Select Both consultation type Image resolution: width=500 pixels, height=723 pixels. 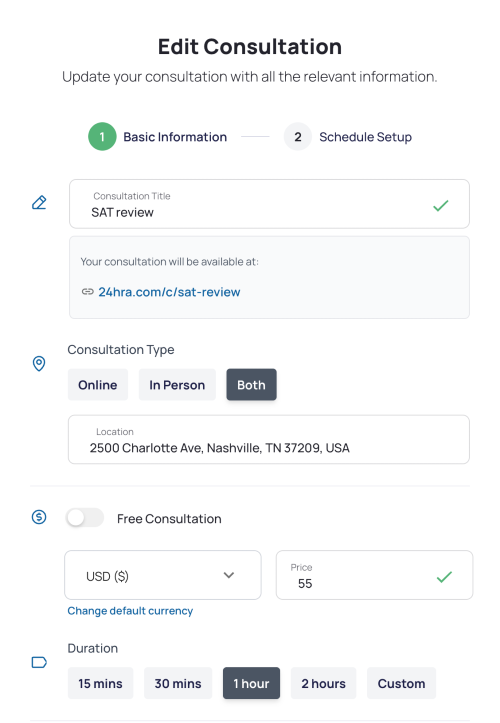pos(251,385)
